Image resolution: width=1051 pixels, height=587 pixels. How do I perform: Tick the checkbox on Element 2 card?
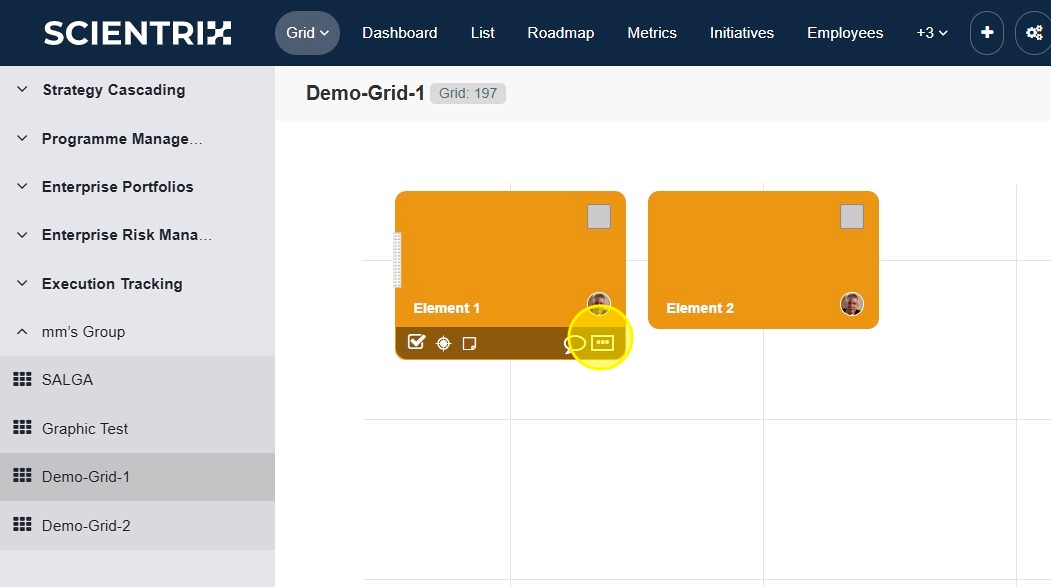click(x=852, y=216)
